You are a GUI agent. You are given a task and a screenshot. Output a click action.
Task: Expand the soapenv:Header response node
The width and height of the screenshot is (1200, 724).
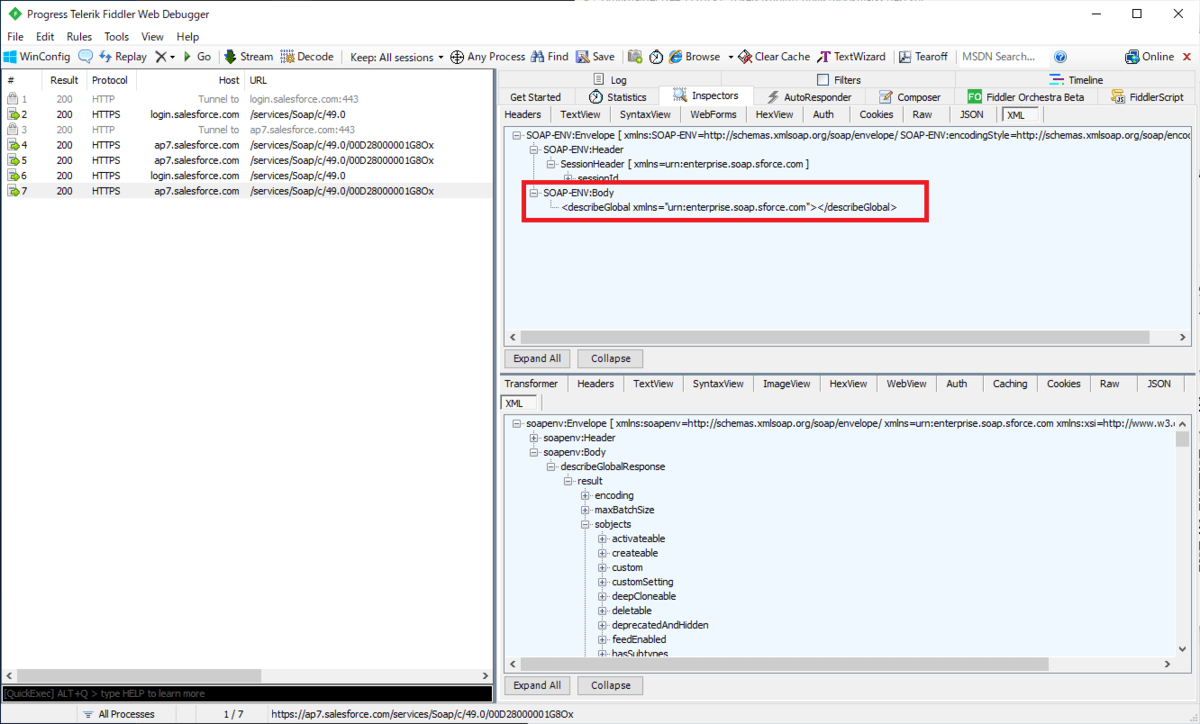point(534,438)
